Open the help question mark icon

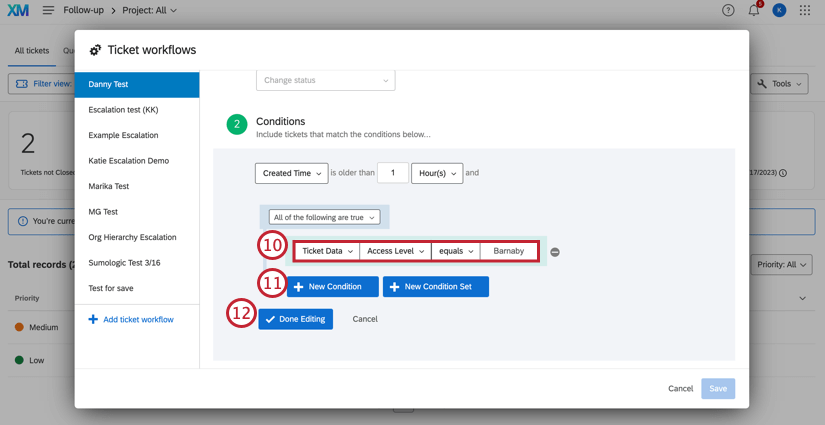pyautogui.click(x=728, y=10)
